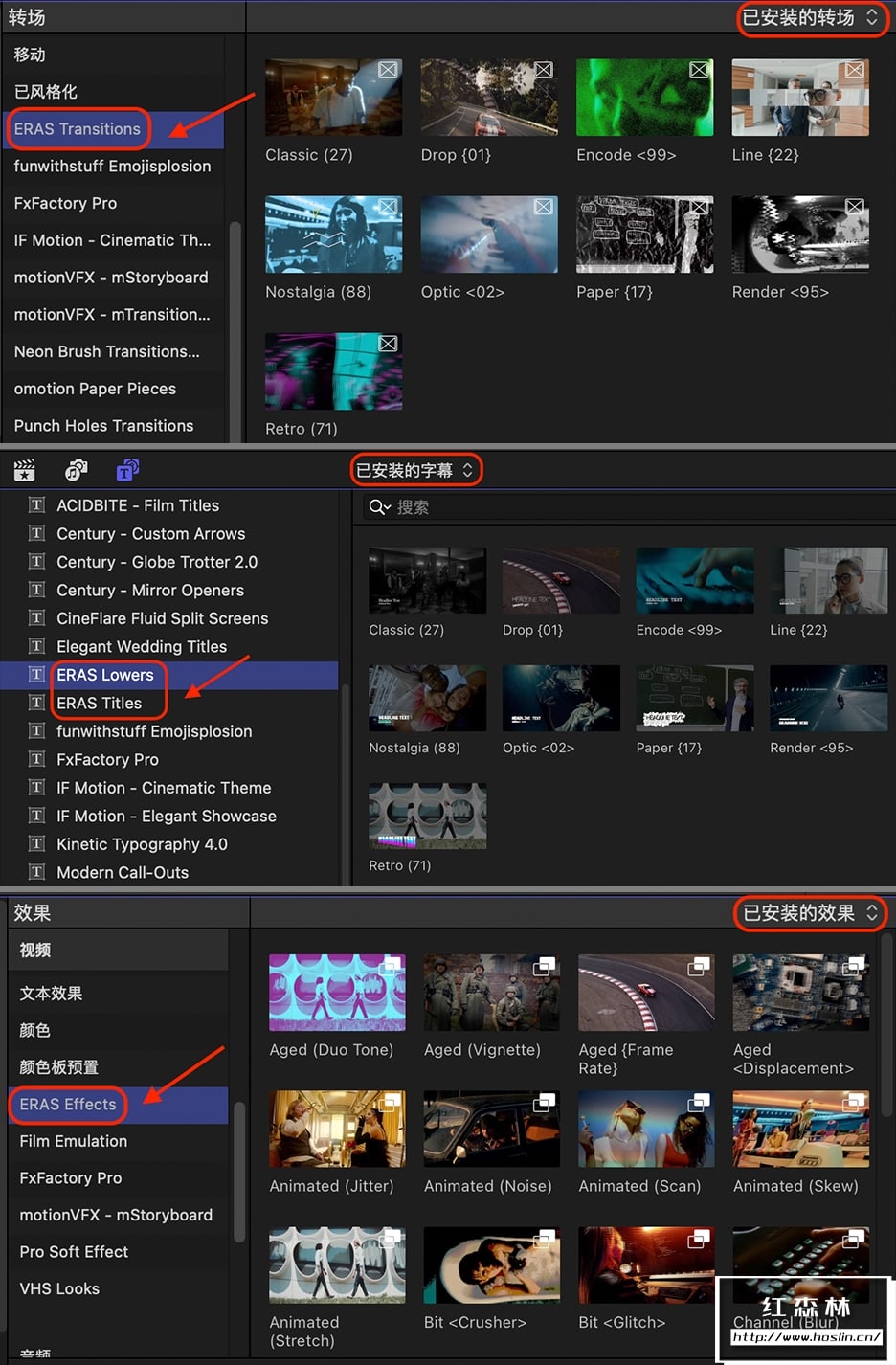Select the Nostalgia (88) title thumbnail
896x1365 pixels.
(427, 698)
